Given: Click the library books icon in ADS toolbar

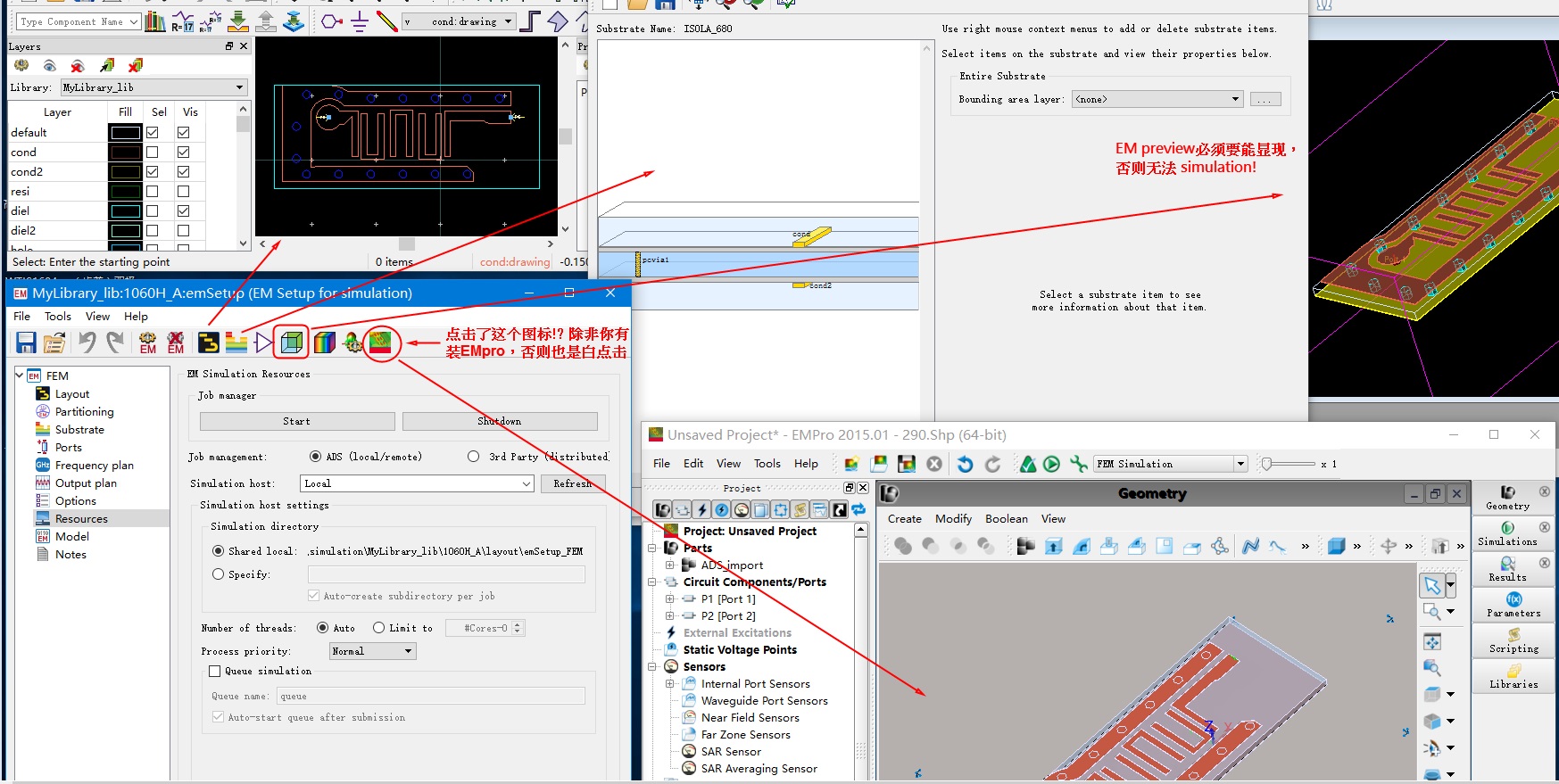Looking at the screenshot, I should pos(154,21).
